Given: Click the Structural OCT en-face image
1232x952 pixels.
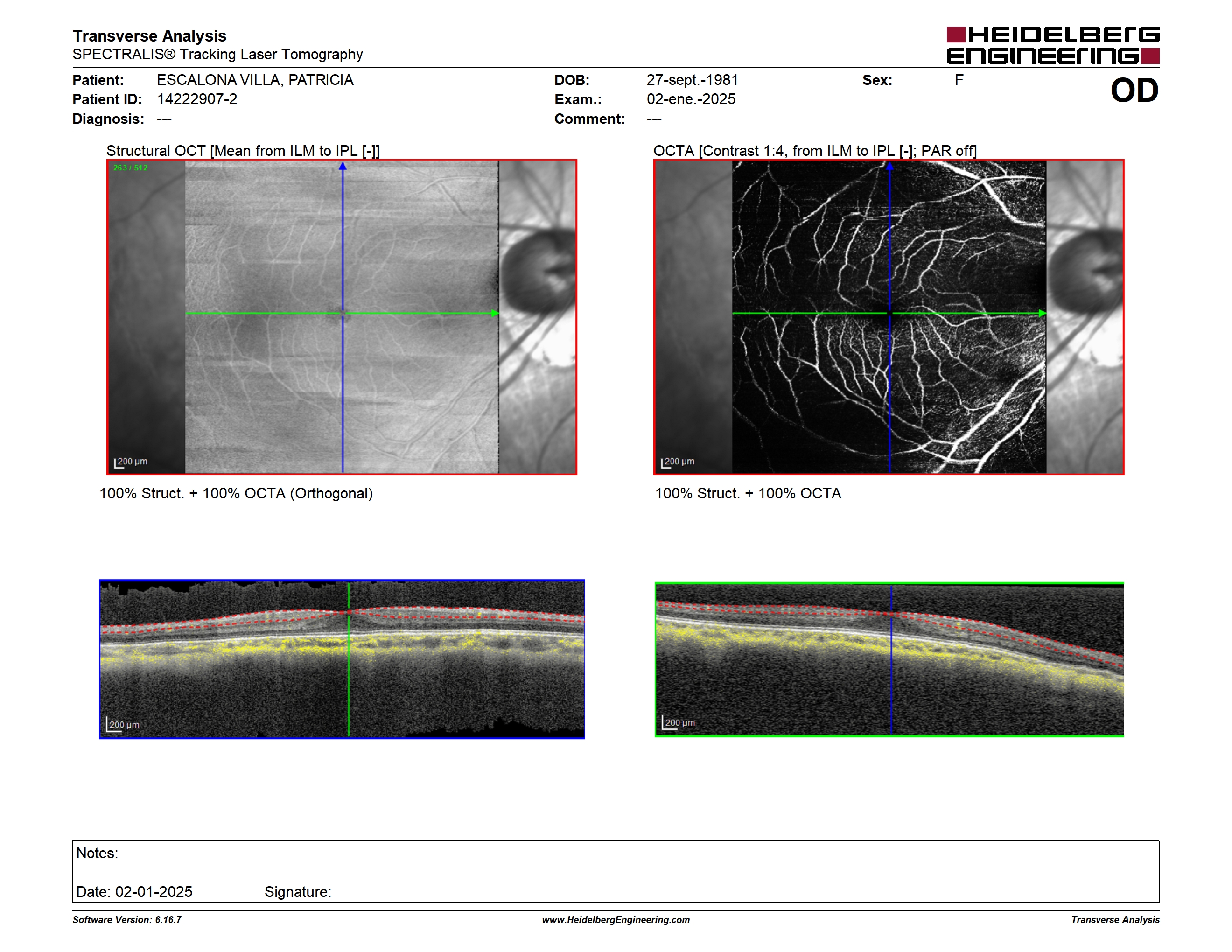Looking at the screenshot, I should pyautogui.click(x=342, y=317).
